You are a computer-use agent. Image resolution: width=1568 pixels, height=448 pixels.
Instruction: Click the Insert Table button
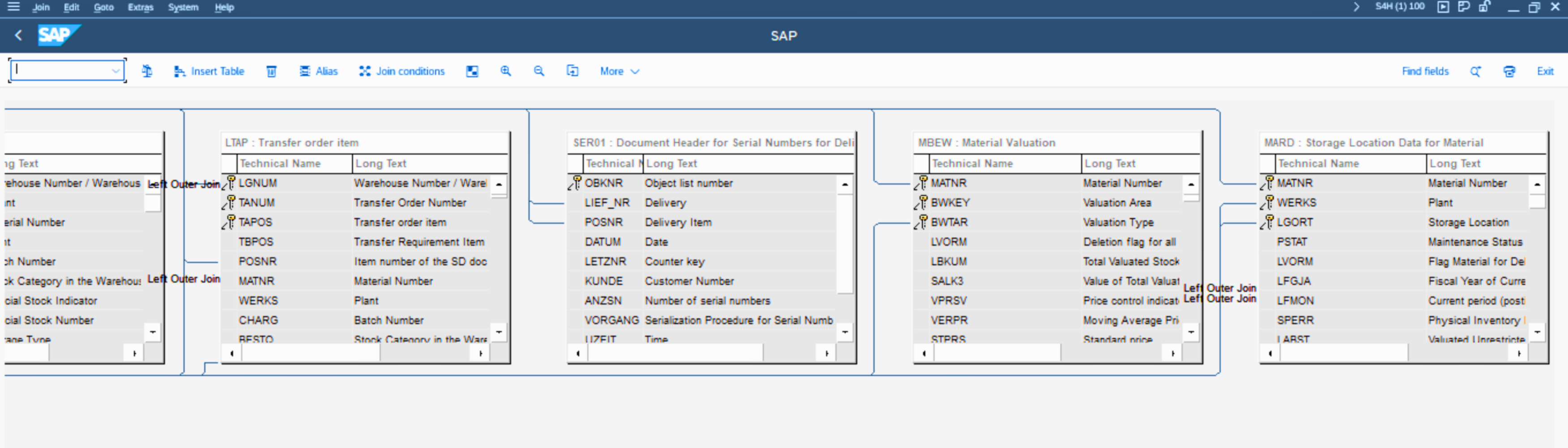point(209,71)
